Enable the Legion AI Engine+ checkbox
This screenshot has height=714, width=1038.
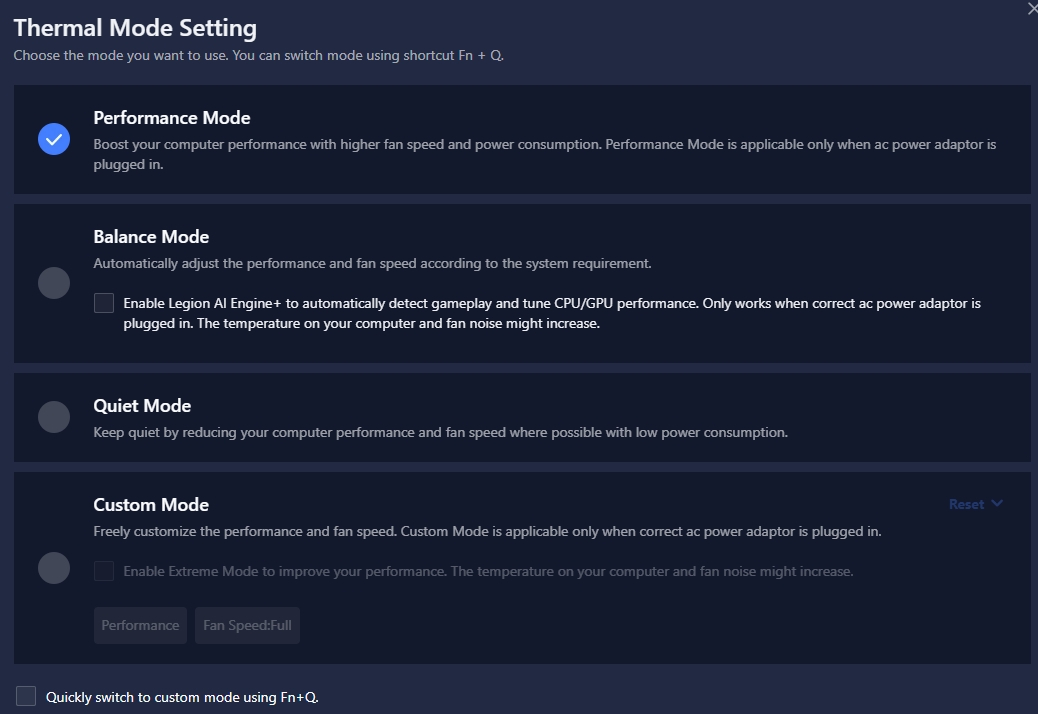point(104,303)
